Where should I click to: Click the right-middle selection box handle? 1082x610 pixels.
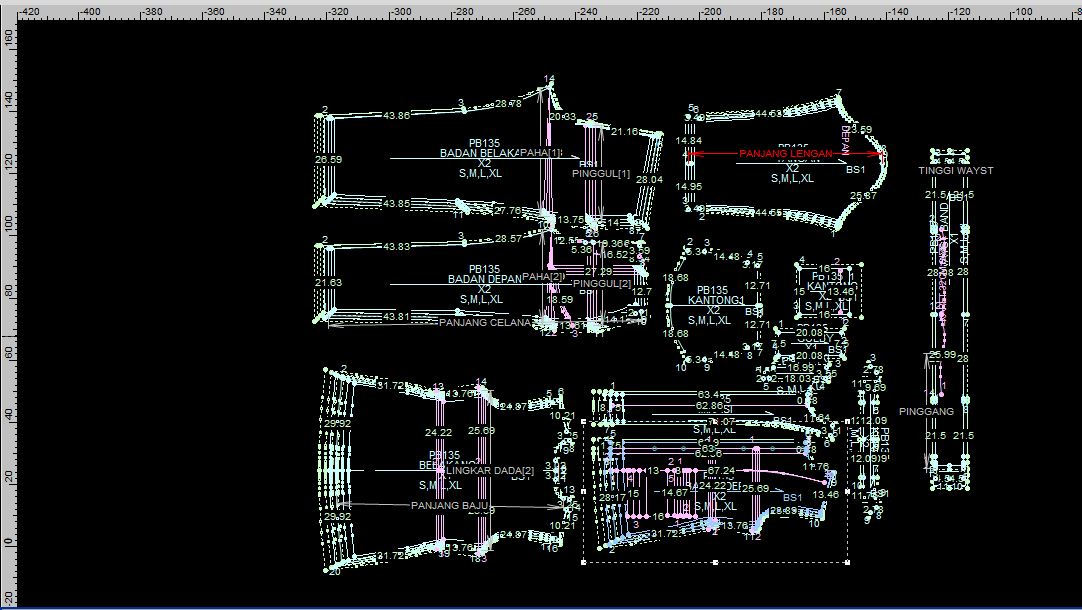(x=848, y=492)
